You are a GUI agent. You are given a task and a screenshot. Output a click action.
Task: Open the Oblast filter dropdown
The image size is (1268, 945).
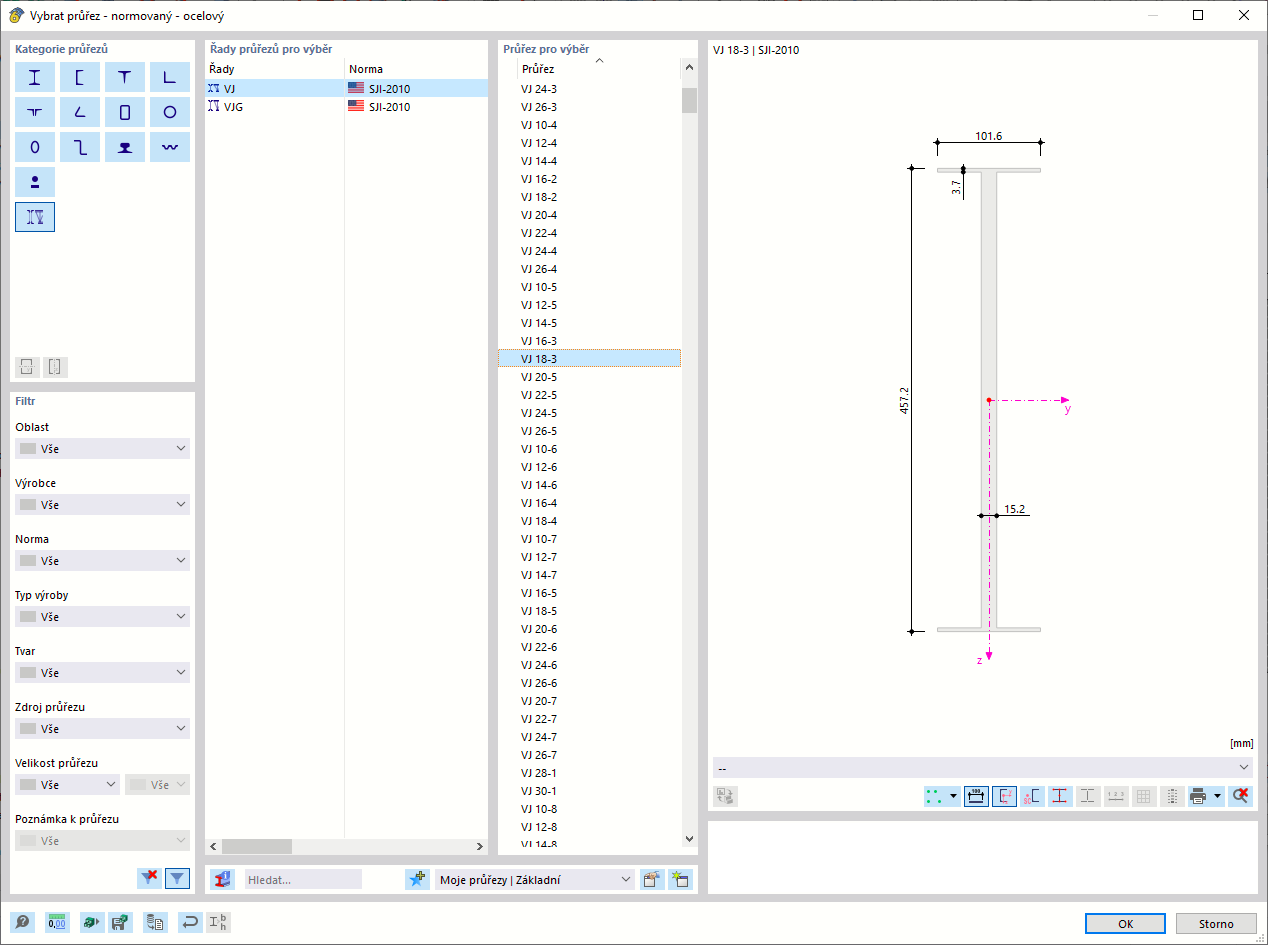[102, 449]
